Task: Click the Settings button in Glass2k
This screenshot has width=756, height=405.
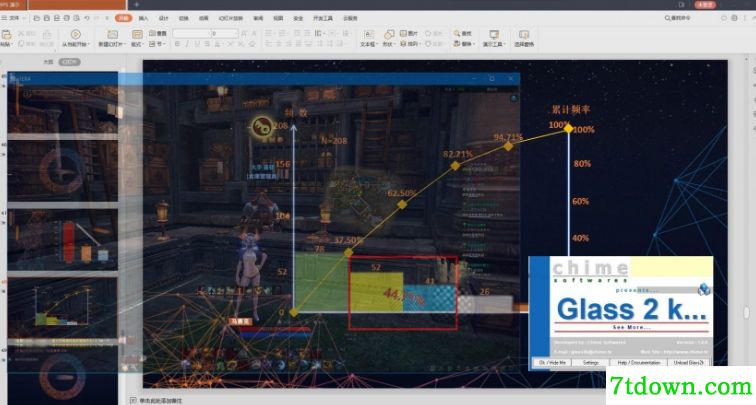Action: click(x=591, y=363)
